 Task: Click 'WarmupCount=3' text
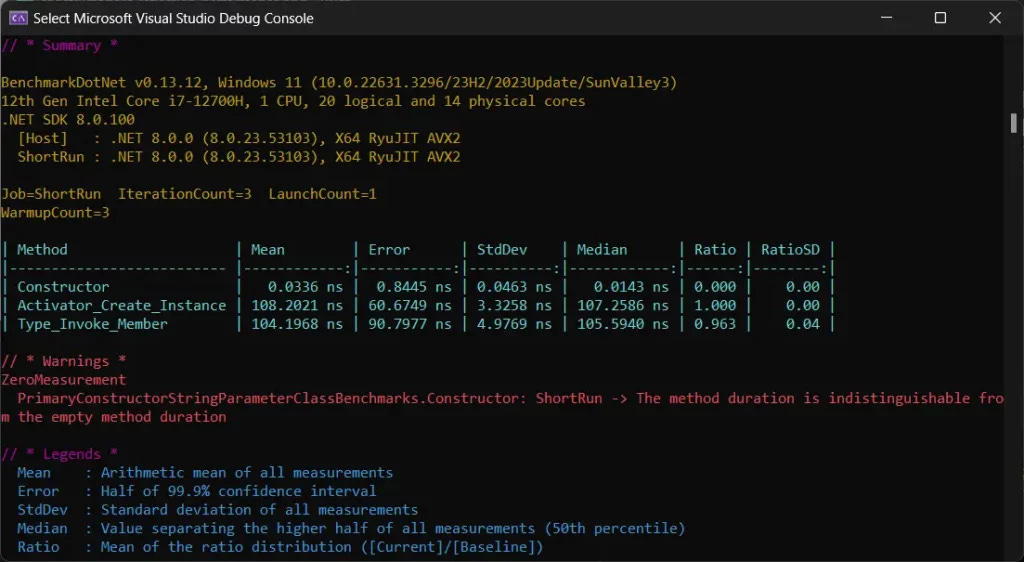56,212
